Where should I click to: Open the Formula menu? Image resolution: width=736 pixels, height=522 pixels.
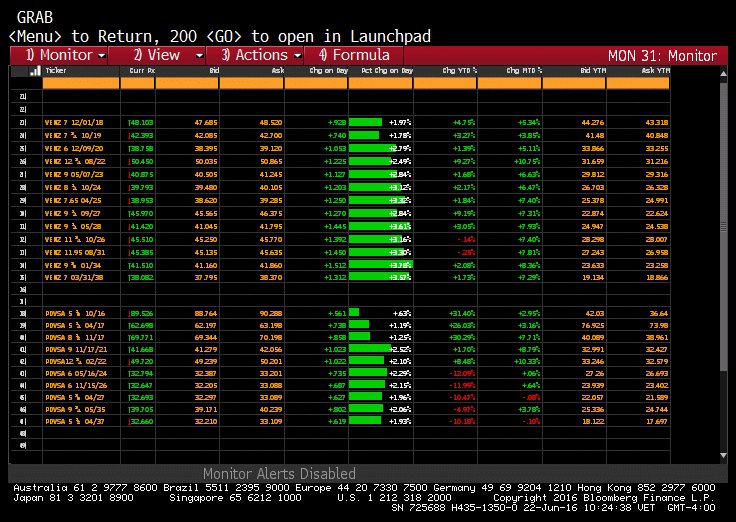click(354, 55)
